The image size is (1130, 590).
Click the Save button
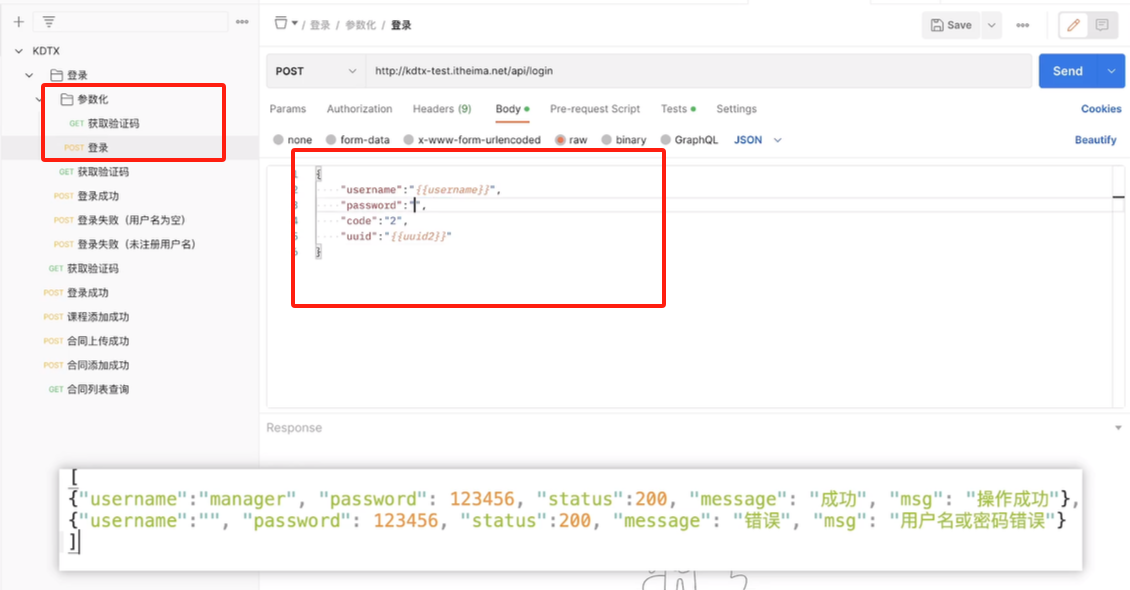[951, 25]
